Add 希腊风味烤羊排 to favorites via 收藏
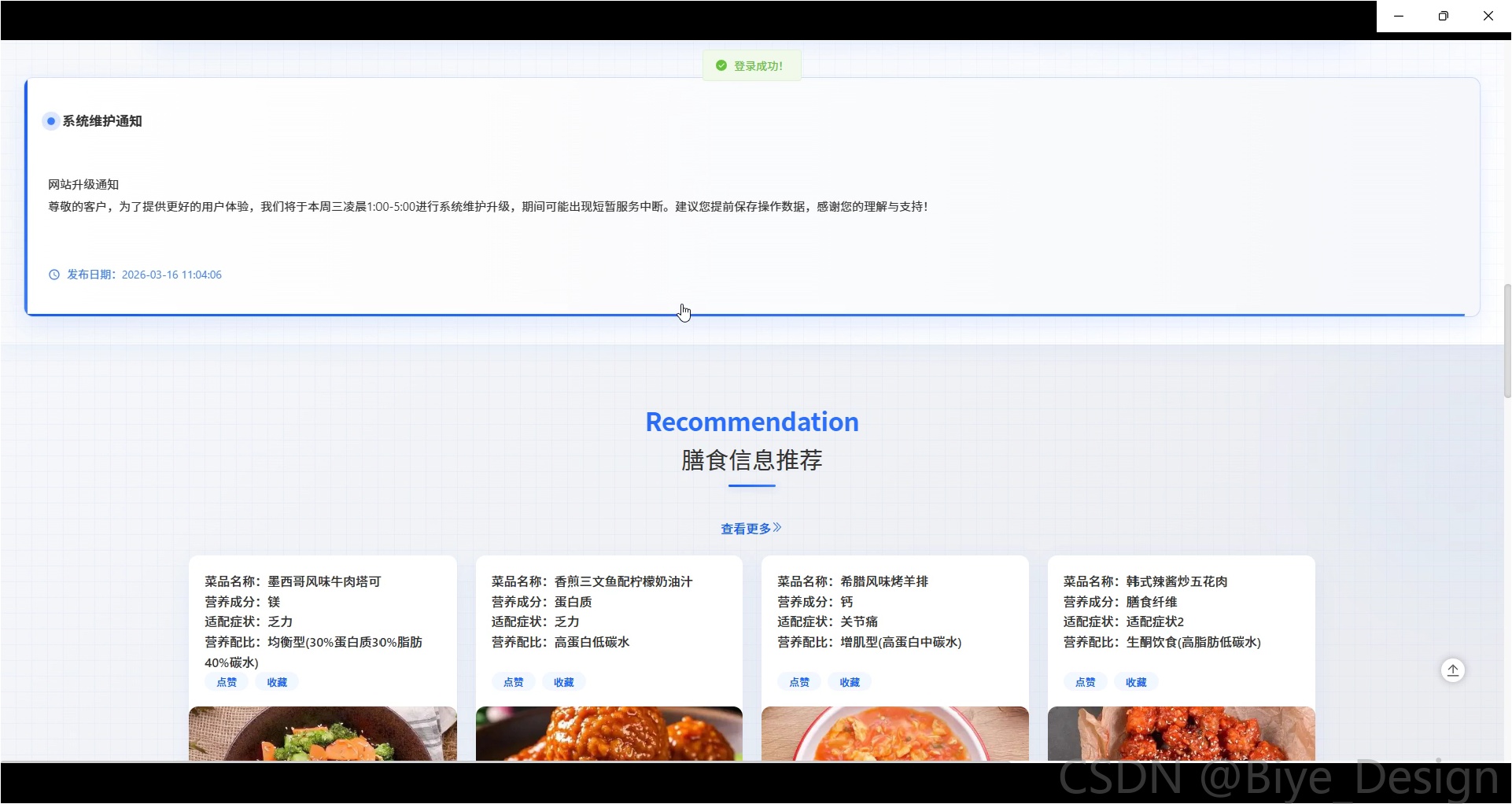1512x804 pixels. coord(850,682)
